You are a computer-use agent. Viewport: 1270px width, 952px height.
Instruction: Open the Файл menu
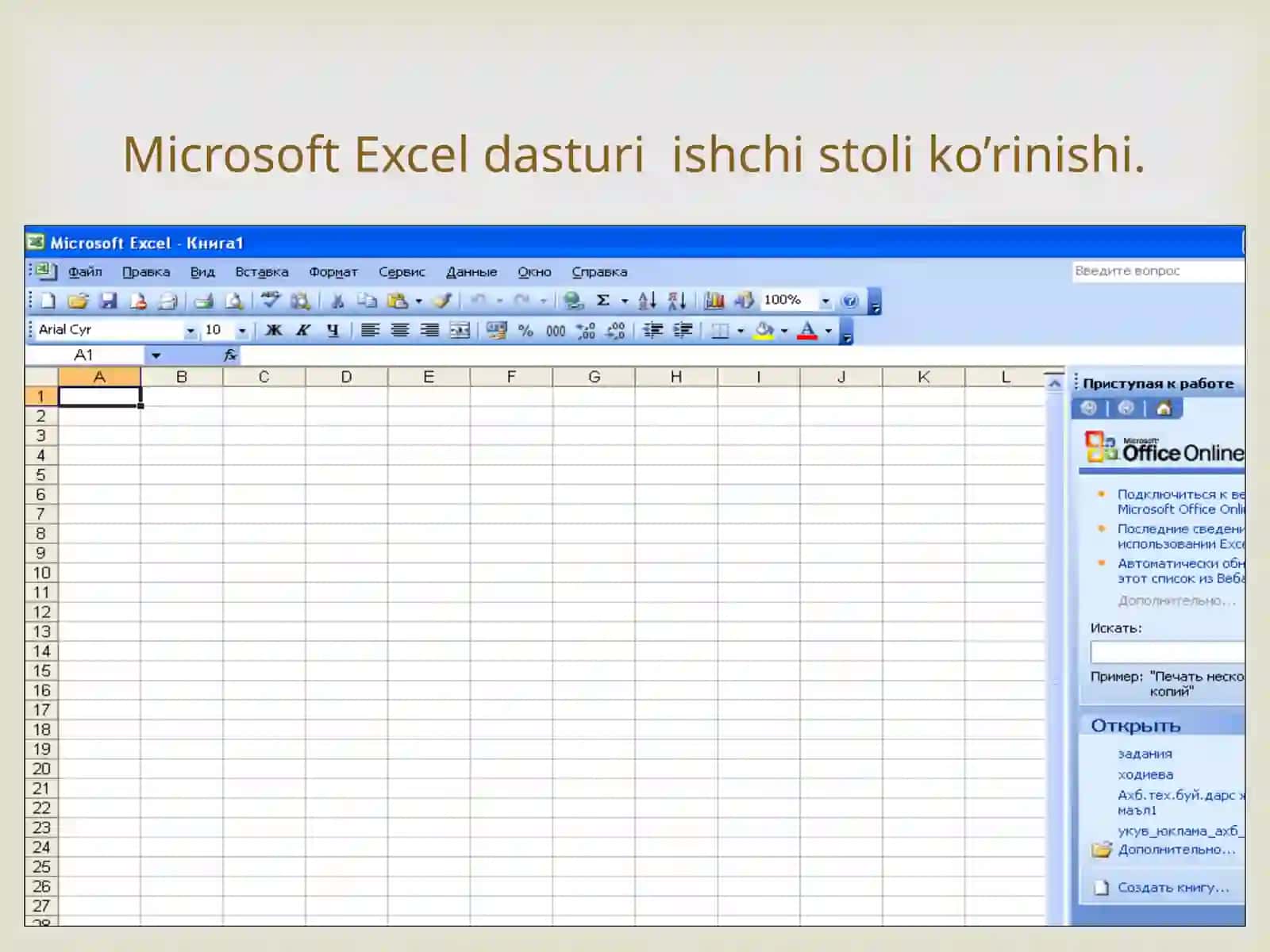click(85, 271)
